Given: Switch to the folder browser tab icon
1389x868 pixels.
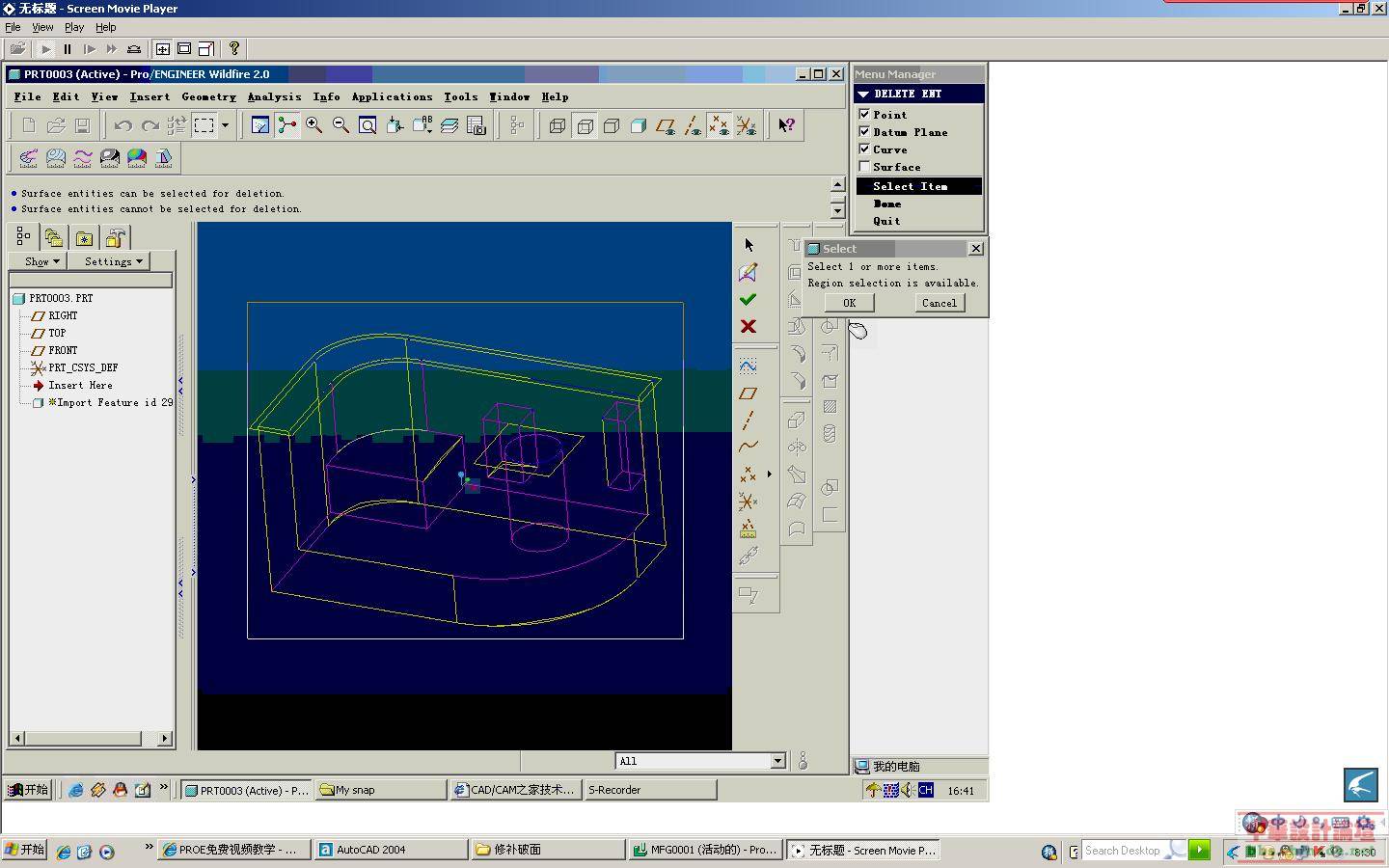Looking at the screenshot, I should (53, 237).
